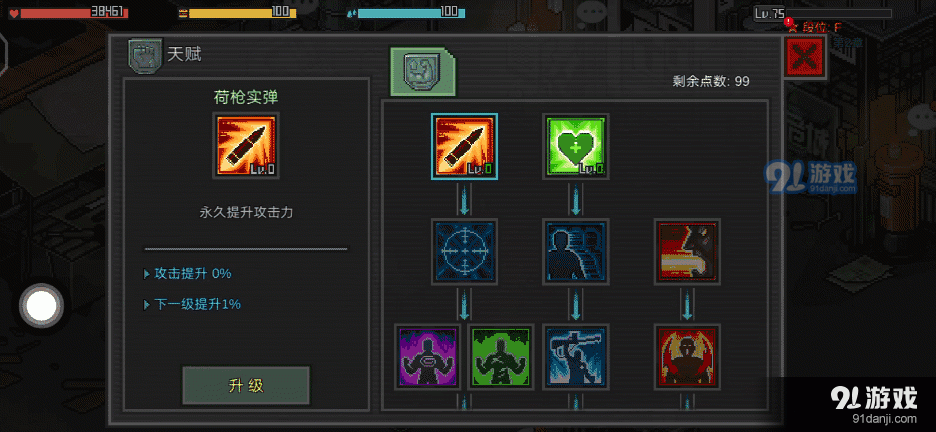Viewport: 936px width, 432px height.
Task: Click the 升级 upgrade button
Action: (x=246, y=385)
